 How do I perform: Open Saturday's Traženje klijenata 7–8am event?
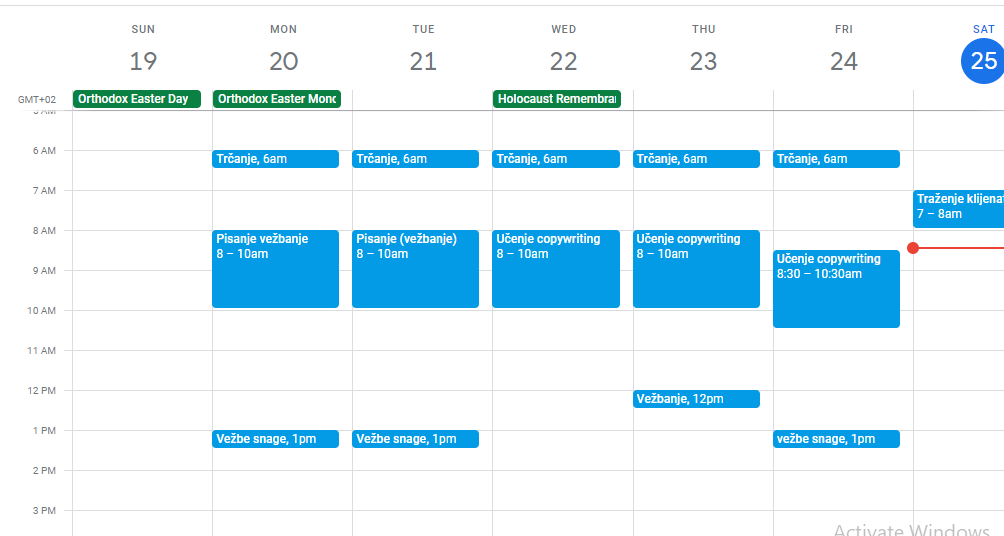[958, 208]
